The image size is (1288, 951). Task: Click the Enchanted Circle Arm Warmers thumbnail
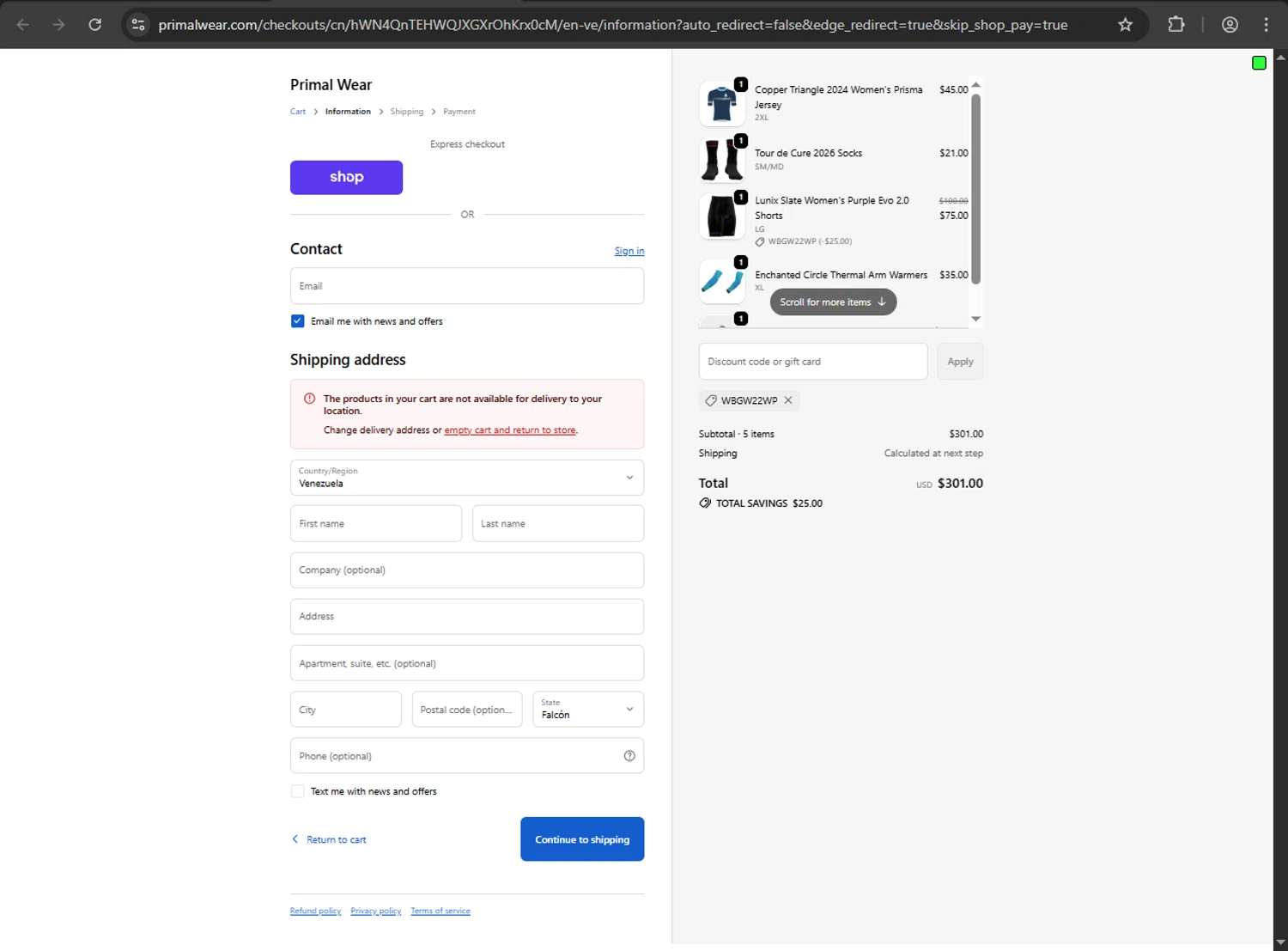(x=722, y=281)
